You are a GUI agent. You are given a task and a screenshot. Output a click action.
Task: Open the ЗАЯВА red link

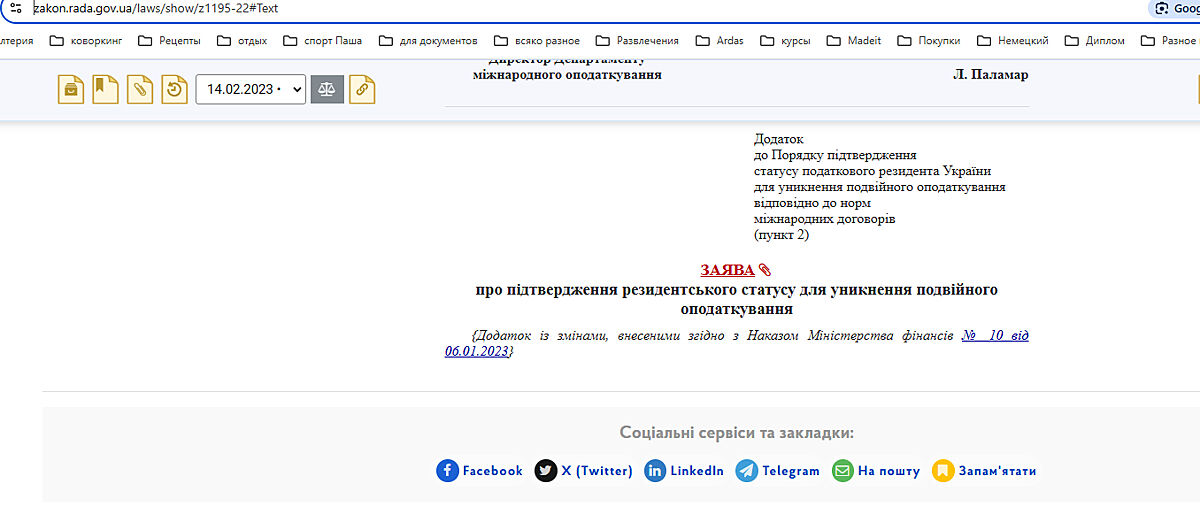[x=727, y=270]
